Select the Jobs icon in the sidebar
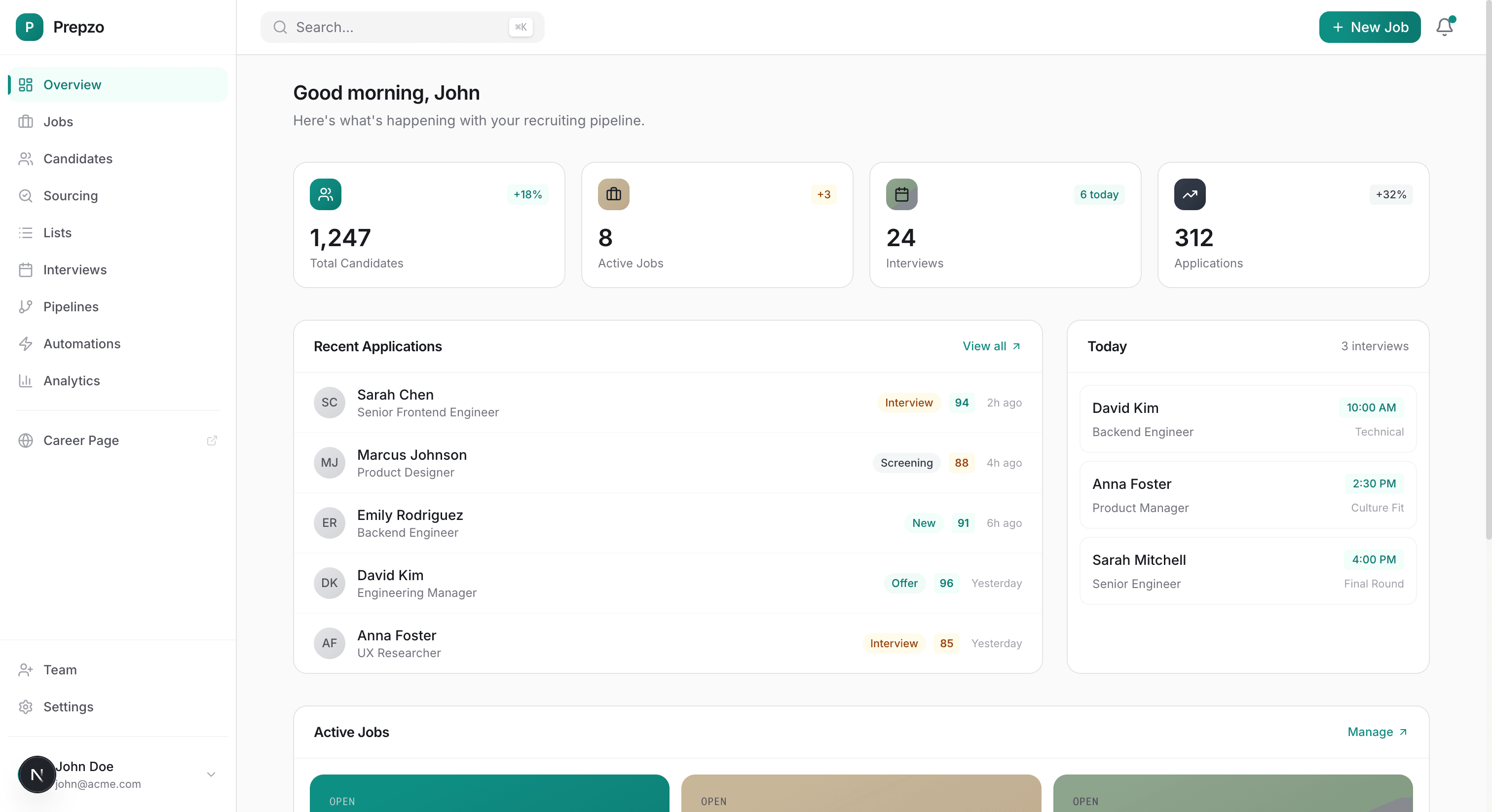 [26, 122]
